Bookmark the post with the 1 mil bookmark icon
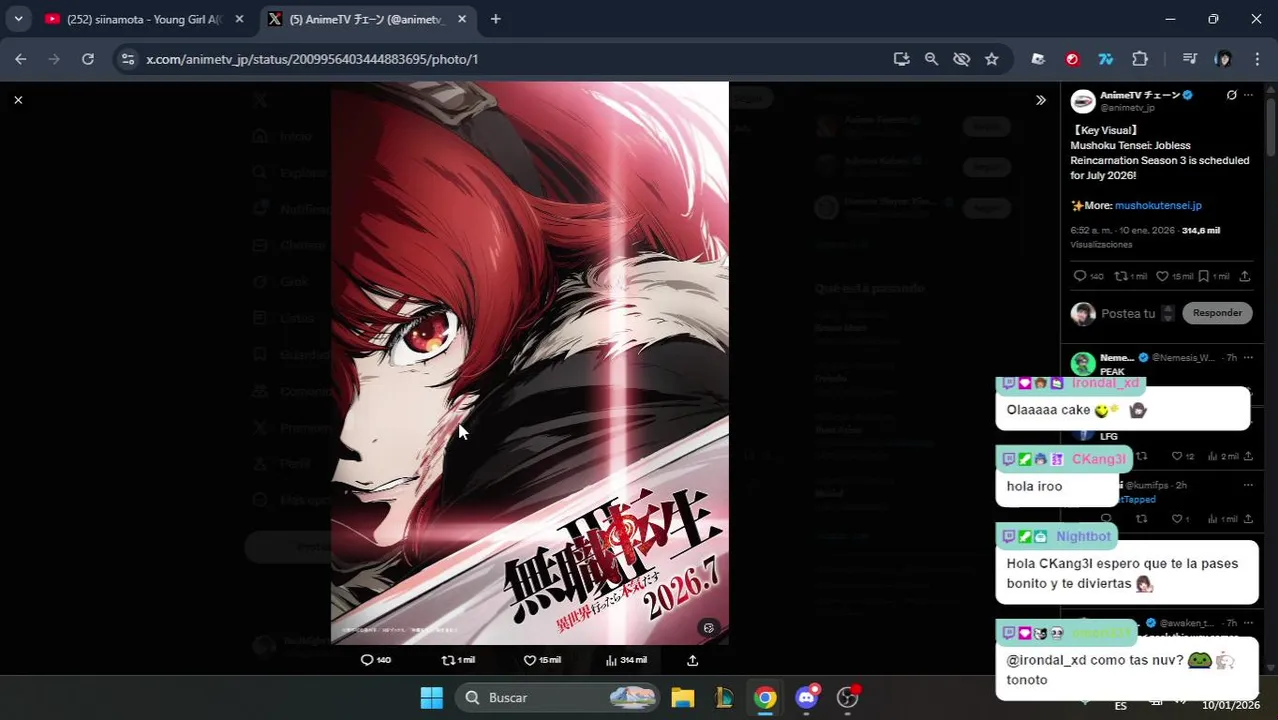The image size is (1278, 720). click(x=1214, y=276)
